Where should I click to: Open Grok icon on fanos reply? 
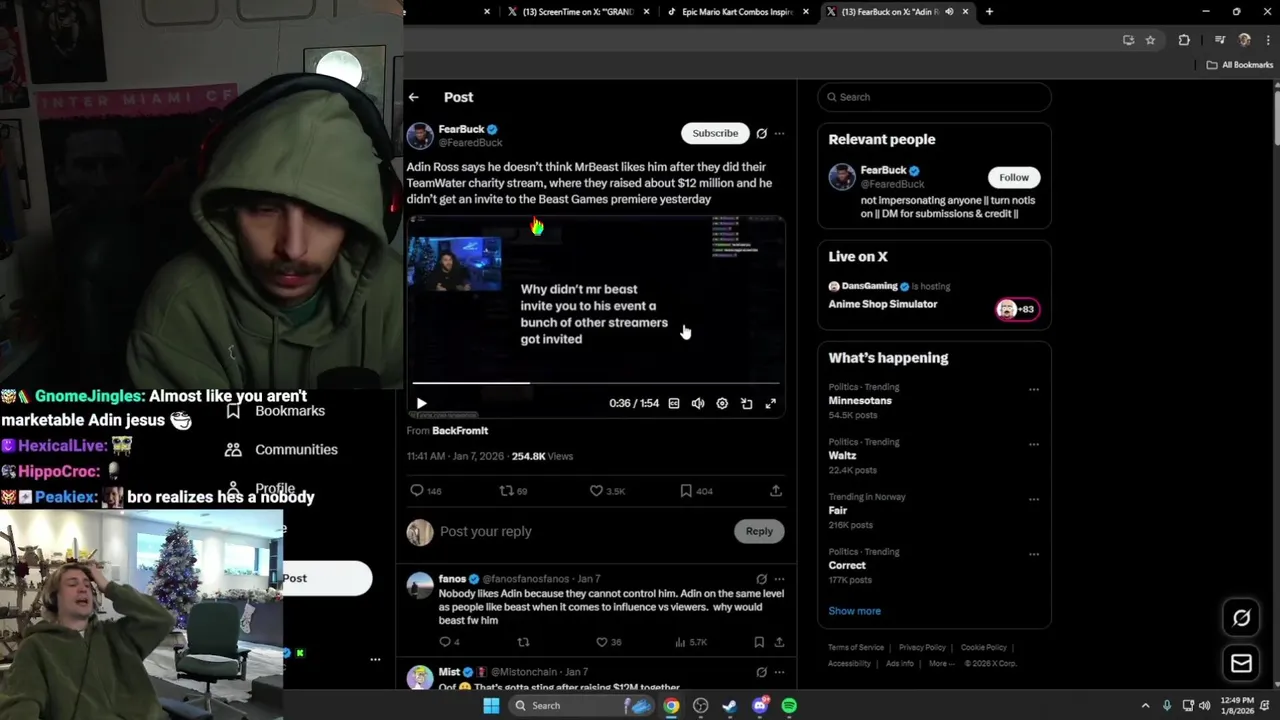(x=762, y=579)
